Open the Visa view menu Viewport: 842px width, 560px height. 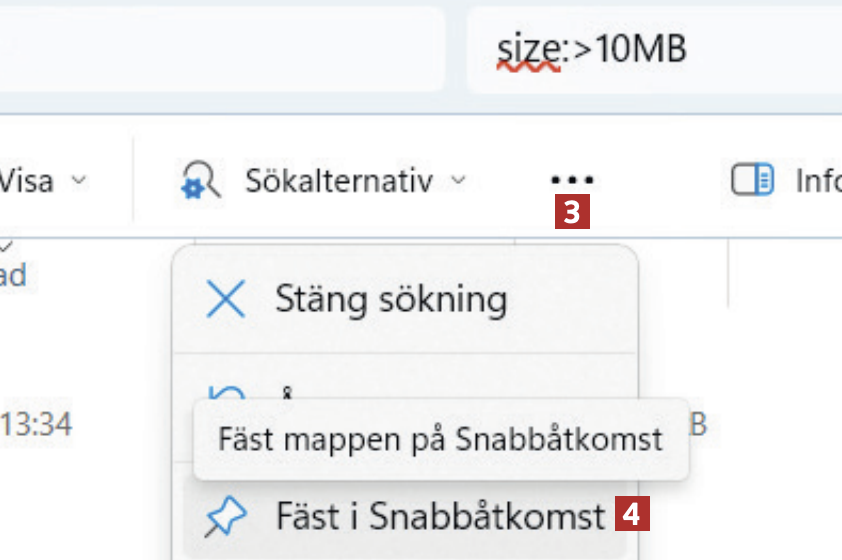coord(28,182)
